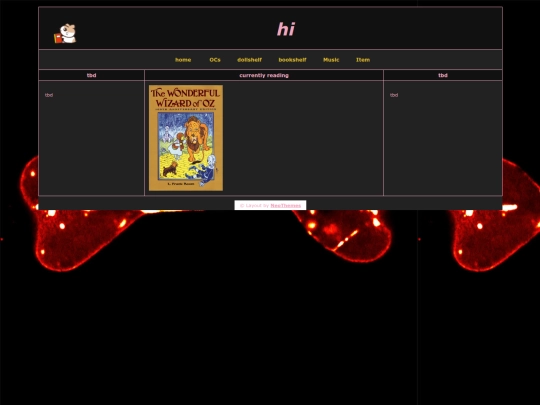Click the hamster mascot icon in the header
Viewport: 540px width, 405px height.
tap(65, 33)
